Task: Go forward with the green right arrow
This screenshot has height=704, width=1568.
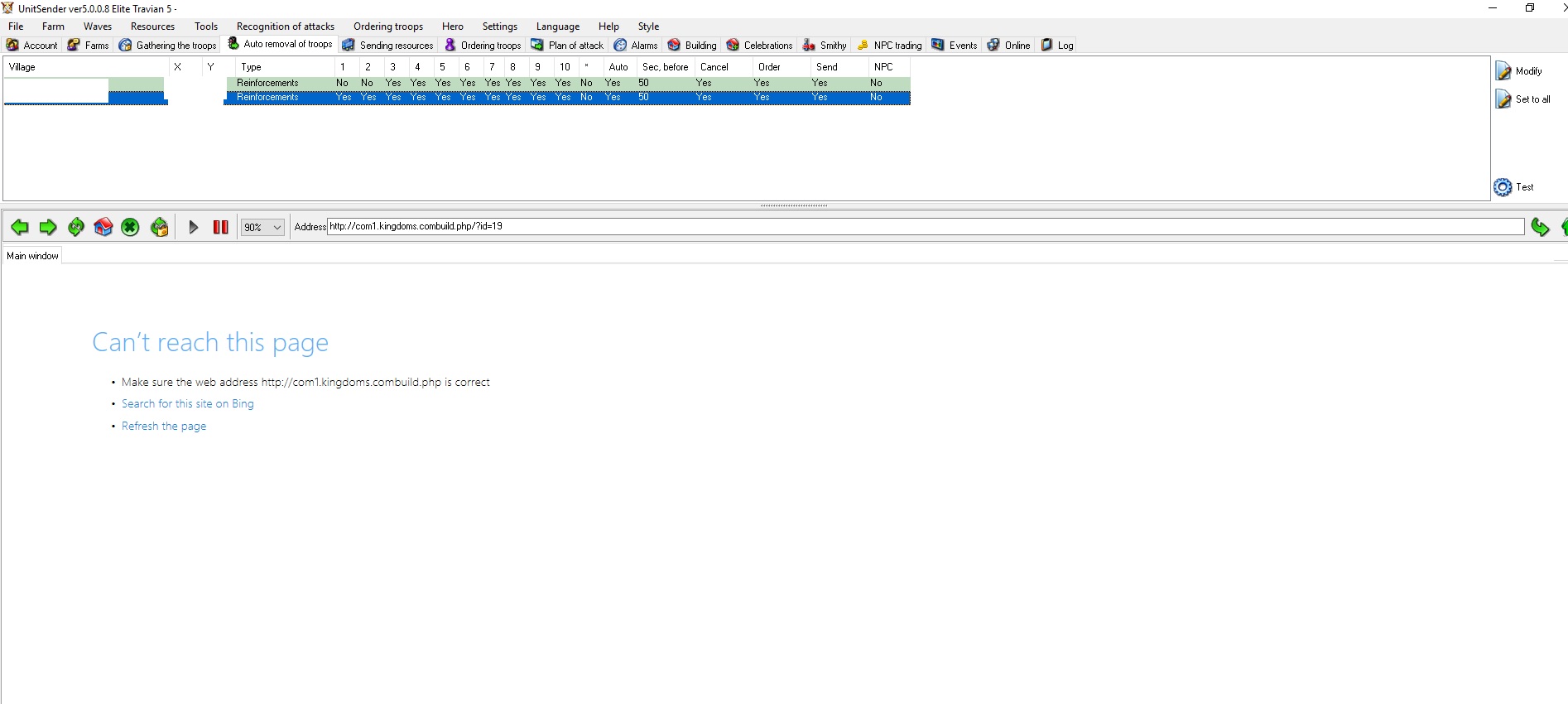Action: click(48, 227)
